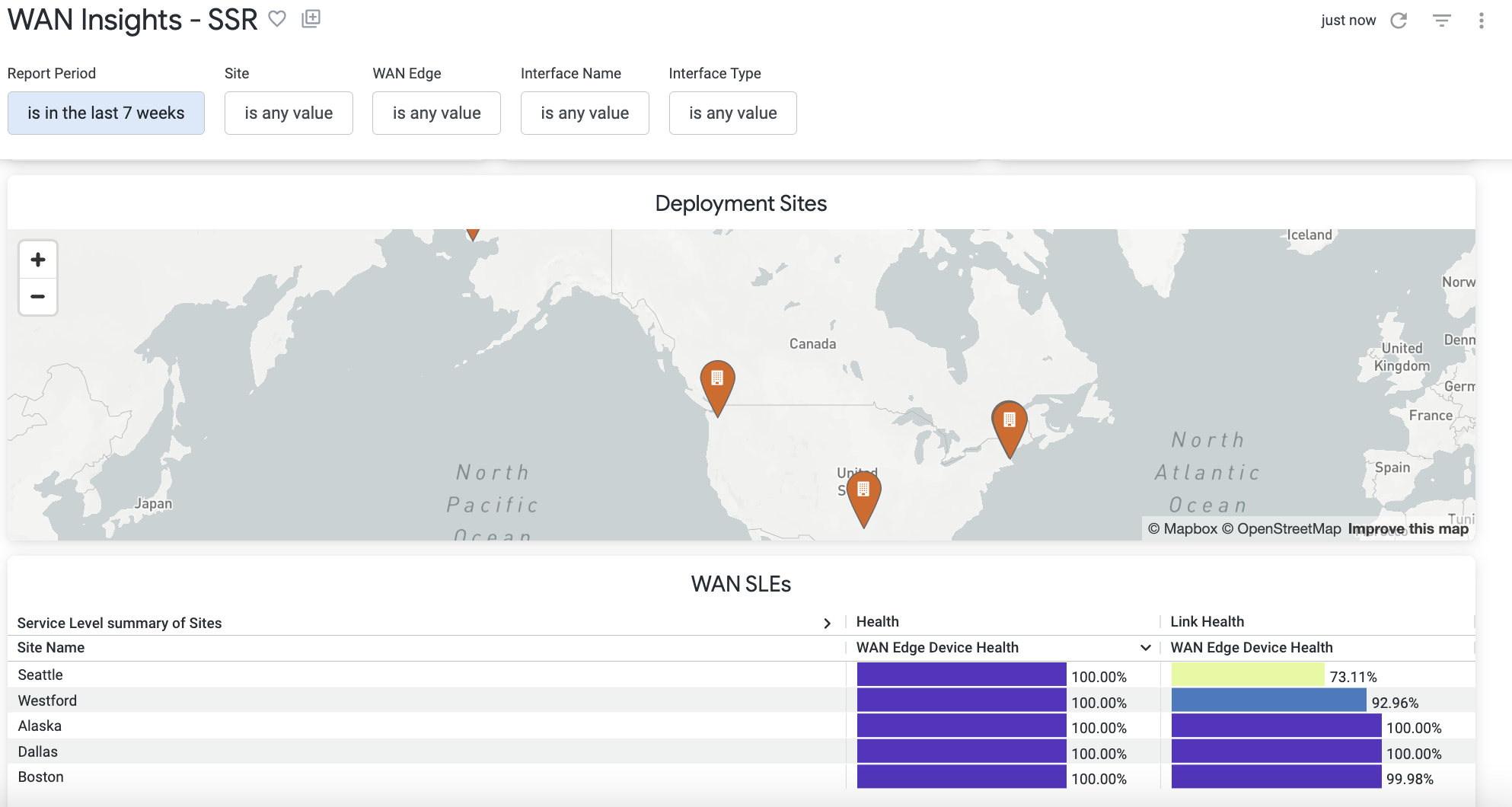The height and width of the screenshot is (807, 1512).
Task: Open the Interface Type filter
Action: pos(732,113)
